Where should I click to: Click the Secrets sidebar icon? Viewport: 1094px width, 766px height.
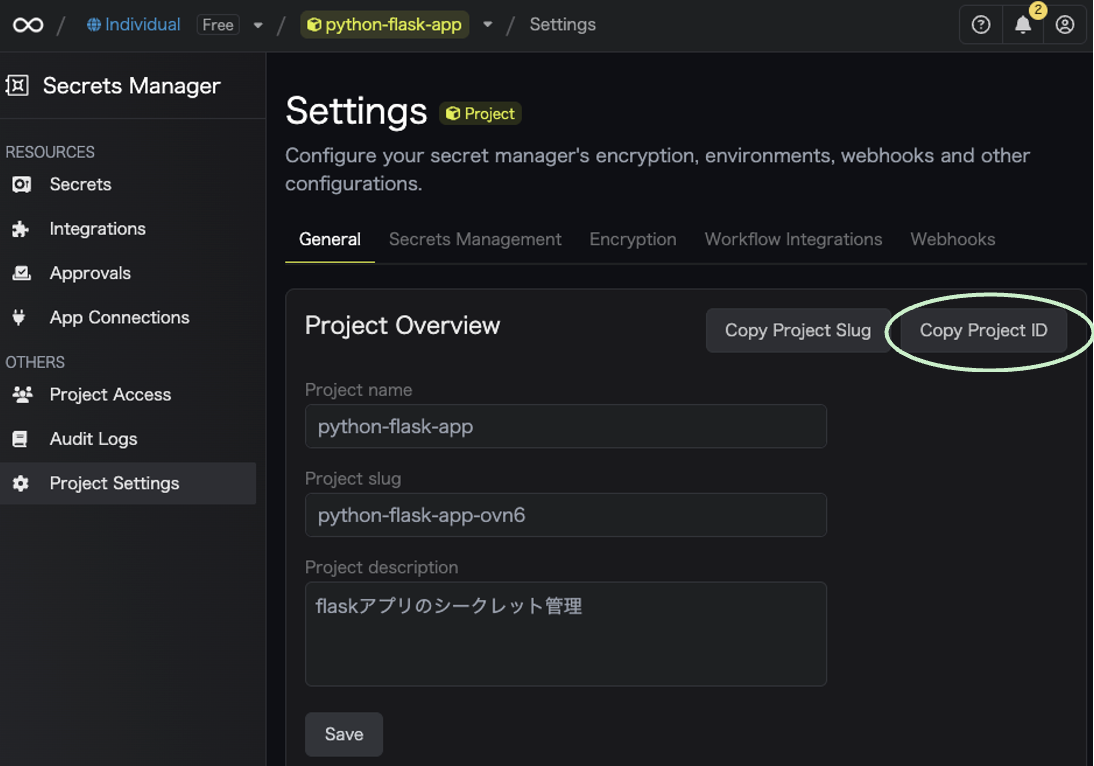coord(21,185)
